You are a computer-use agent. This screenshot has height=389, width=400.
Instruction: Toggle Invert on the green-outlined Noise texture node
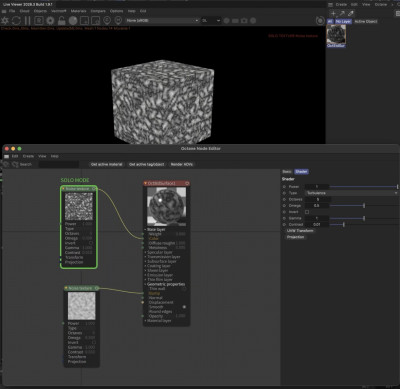91,243
